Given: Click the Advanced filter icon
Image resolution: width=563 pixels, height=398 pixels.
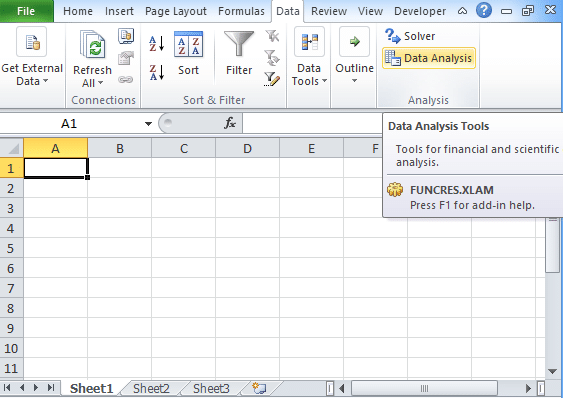Looking at the screenshot, I should 272,79.
